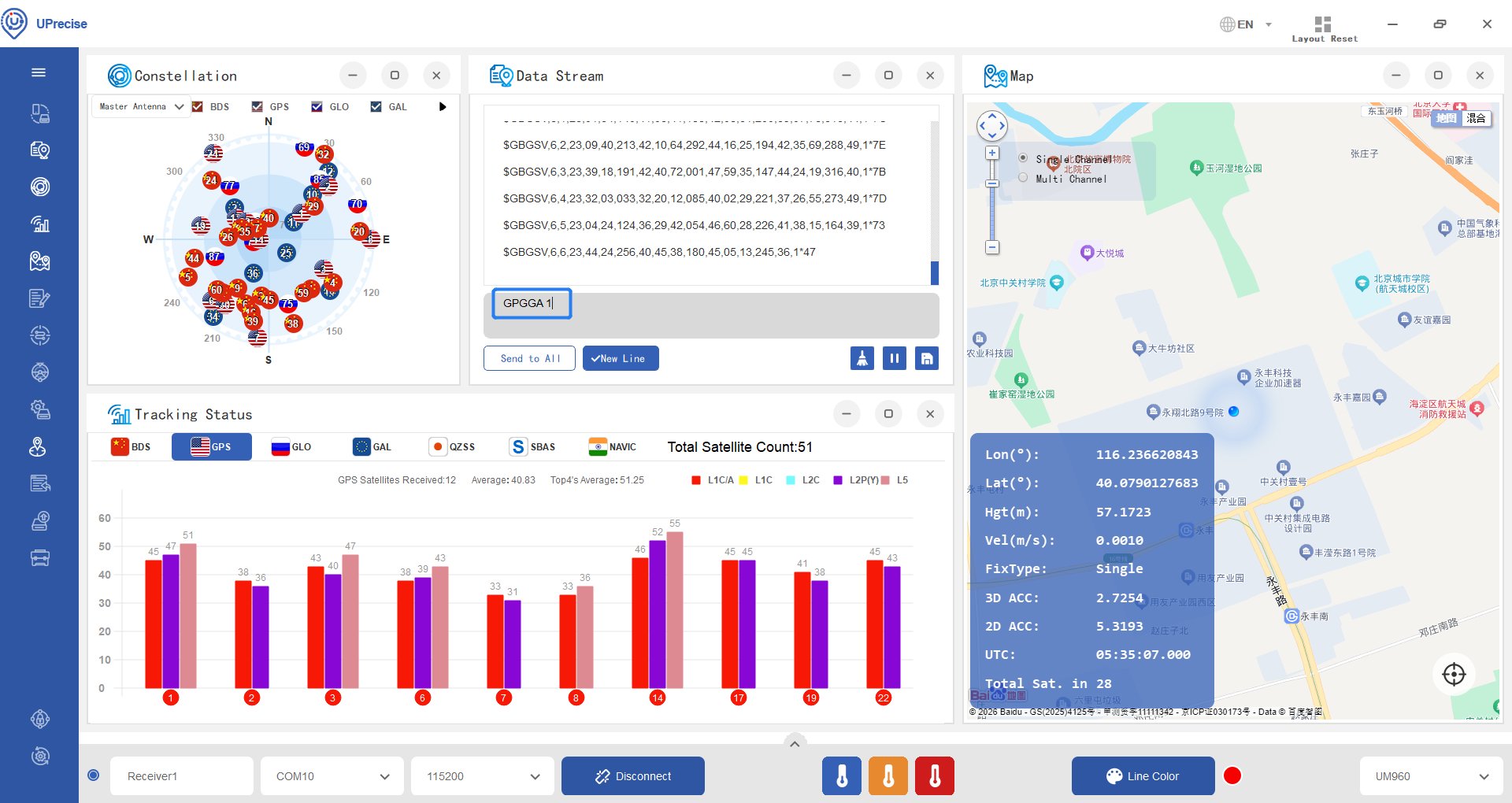This screenshot has height=803, width=1512.
Task: Click the hamburger menu icon in sidebar
Action: point(39,72)
